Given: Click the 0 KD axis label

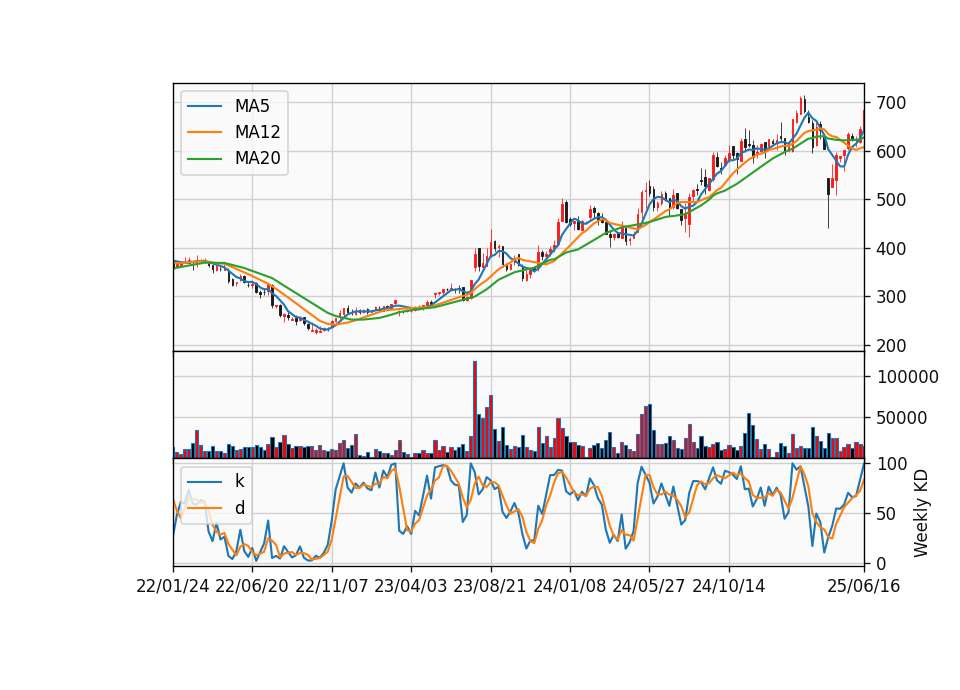Looking at the screenshot, I should [882, 564].
